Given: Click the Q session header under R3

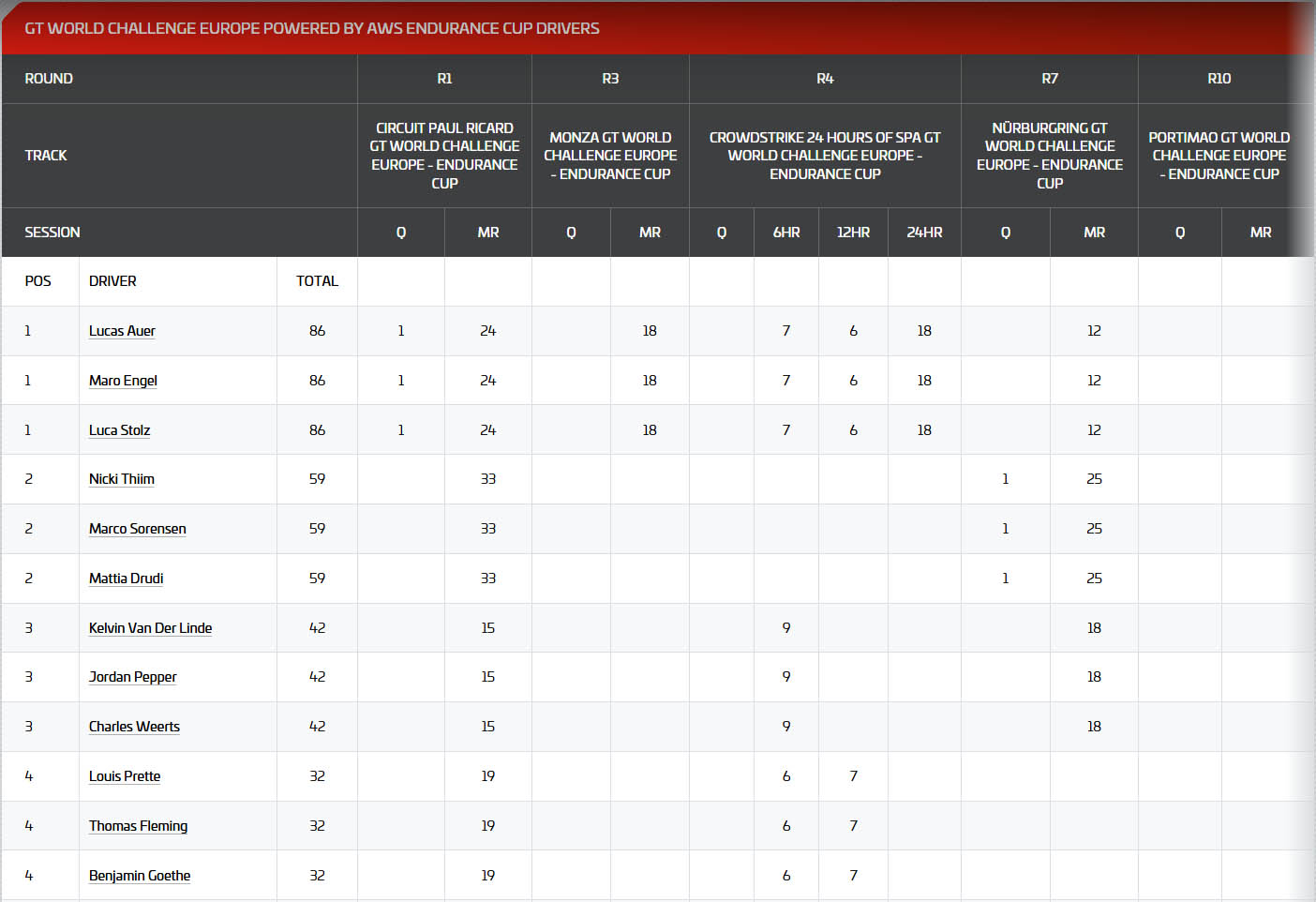Looking at the screenshot, I should point(571,233).
